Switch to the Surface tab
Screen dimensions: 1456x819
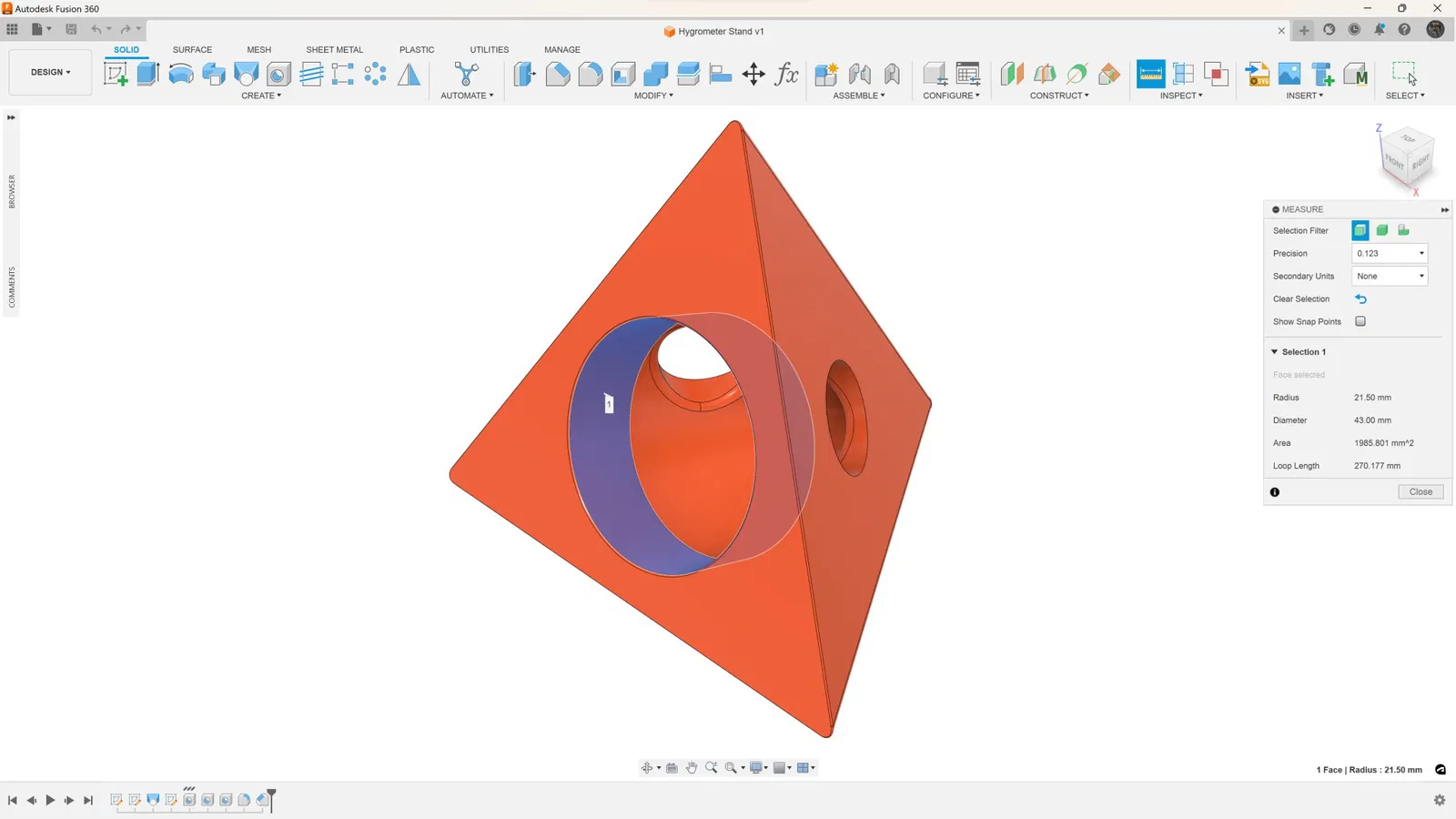[x=192, y=50]
